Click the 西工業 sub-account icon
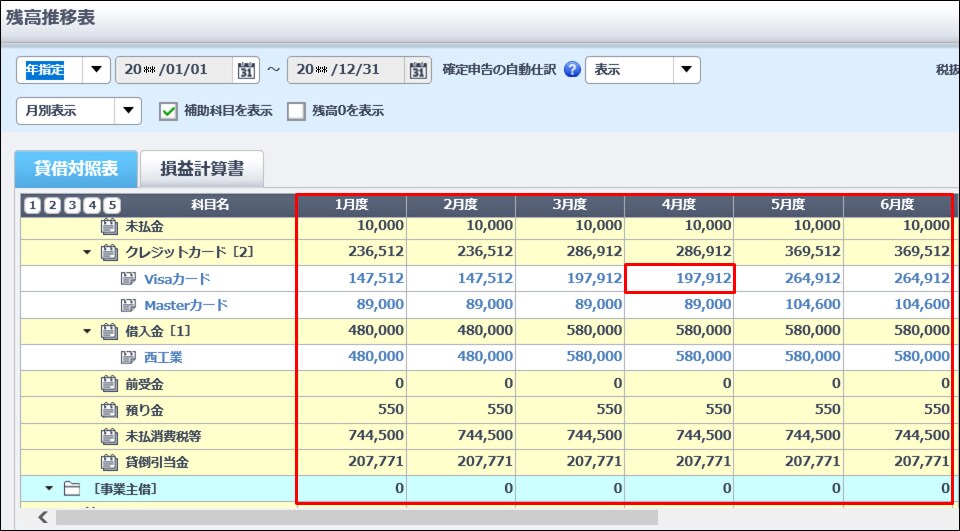Viewport: 960px width, 531px height. (x=128, y=357)
